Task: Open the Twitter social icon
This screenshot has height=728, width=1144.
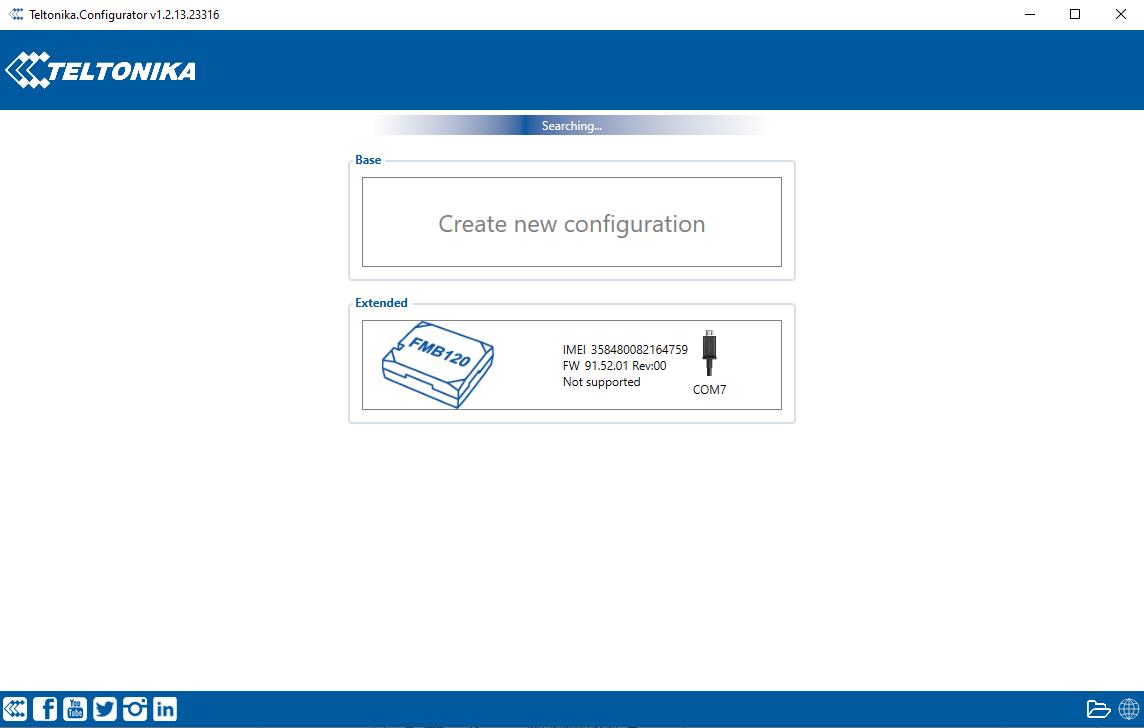Action: [x=105, y=709]
